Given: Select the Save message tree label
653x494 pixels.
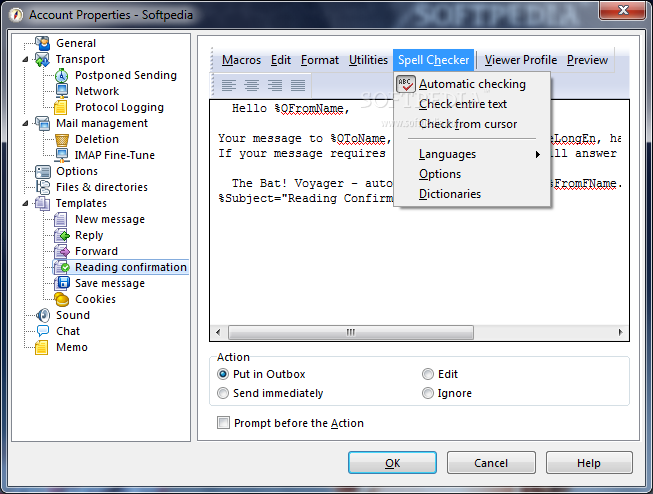Looking at the screenshot, I should point(110,283).
